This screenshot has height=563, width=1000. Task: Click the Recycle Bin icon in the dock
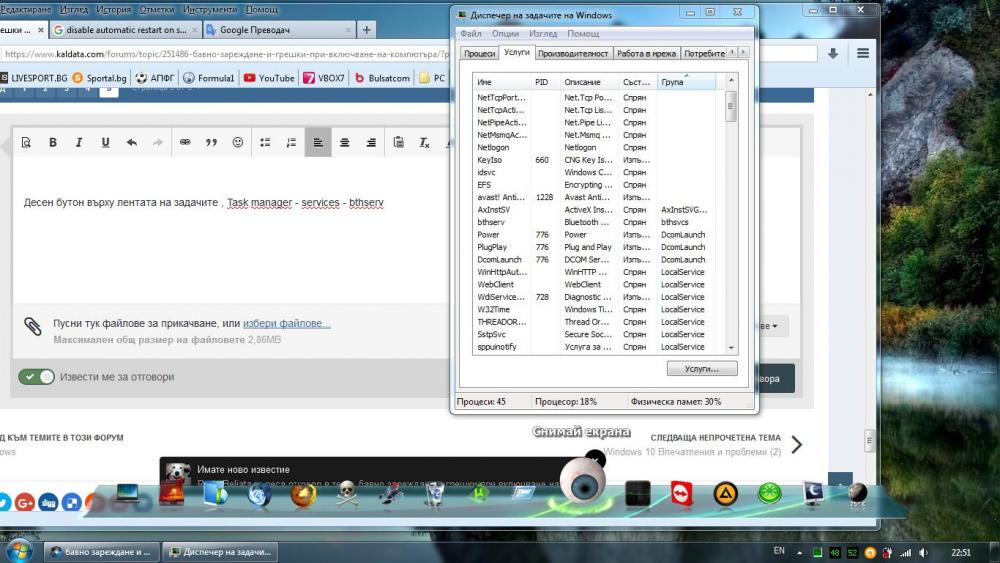coord(434,494)
